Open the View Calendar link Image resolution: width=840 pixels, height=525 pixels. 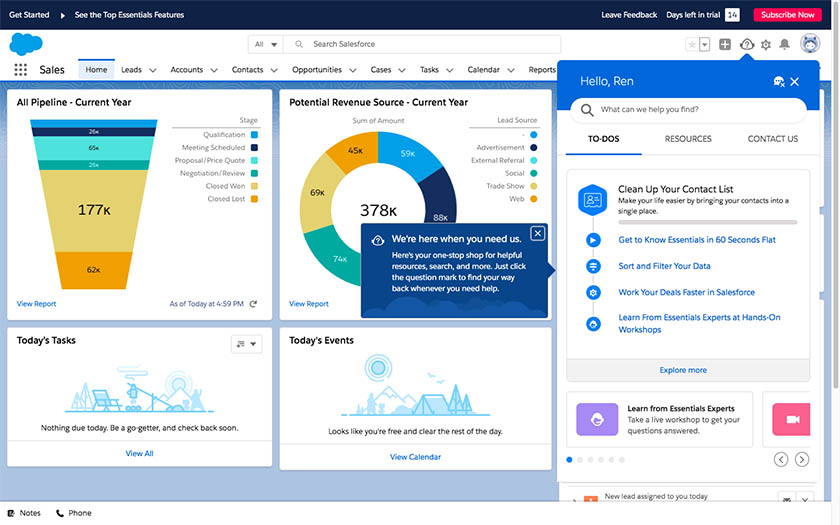click(x=415, y=457)
